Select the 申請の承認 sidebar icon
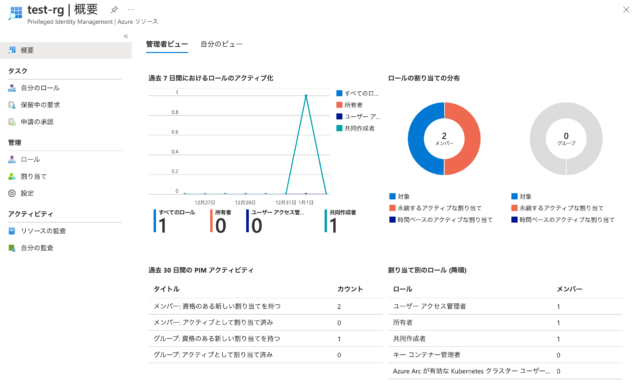 tap(12, 122)
